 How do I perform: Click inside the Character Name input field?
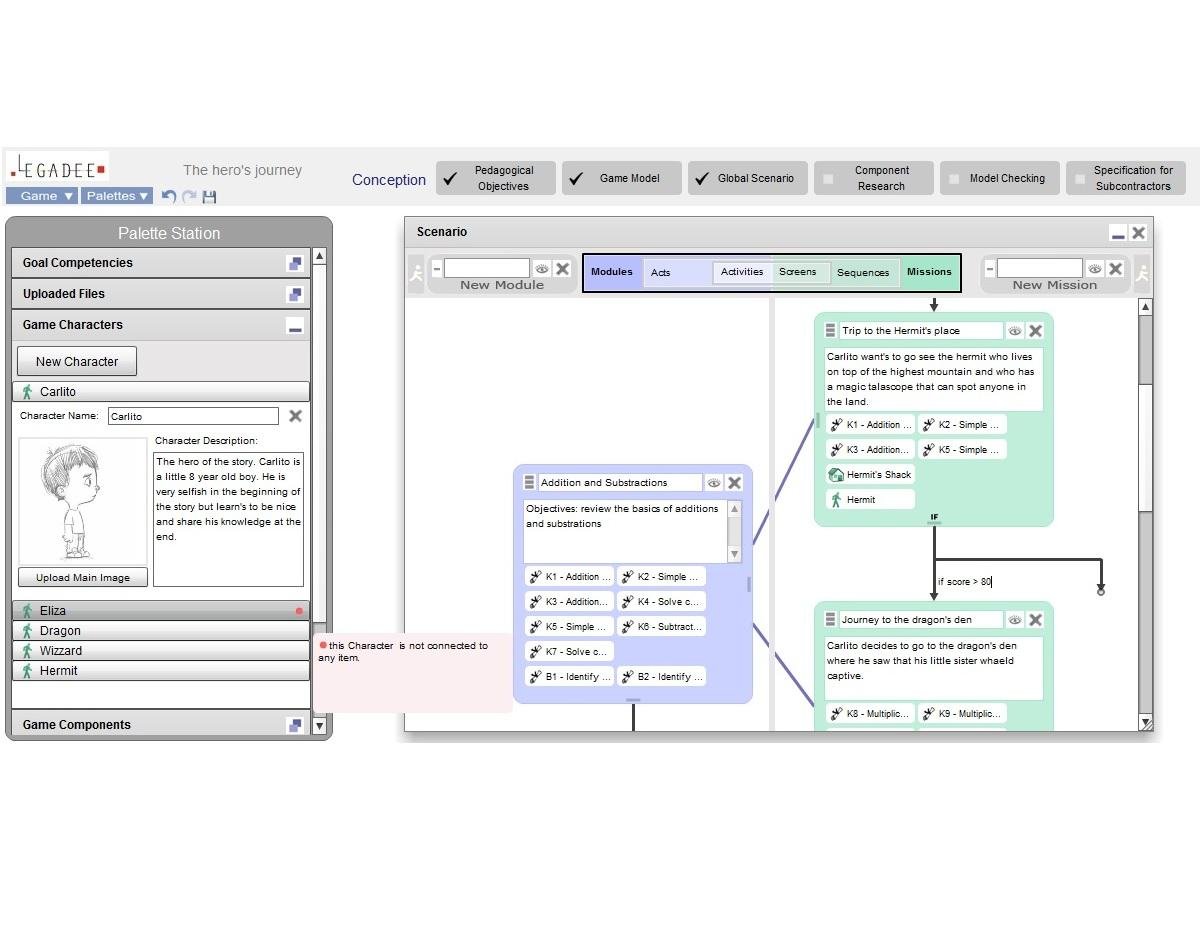pyautogui.click(x=193, y=416)
